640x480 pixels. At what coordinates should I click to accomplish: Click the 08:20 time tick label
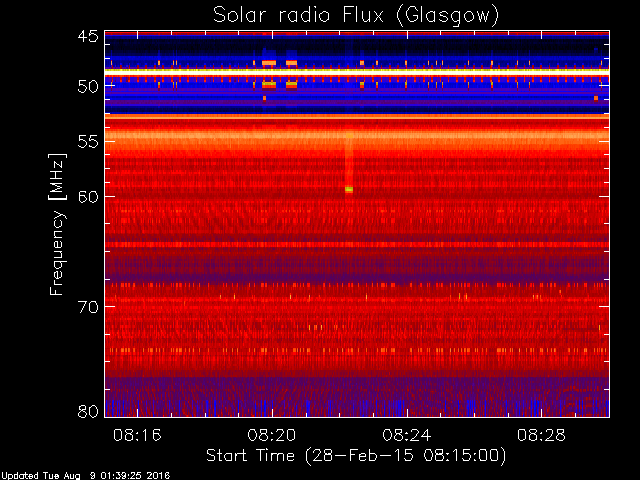point(272,435)
